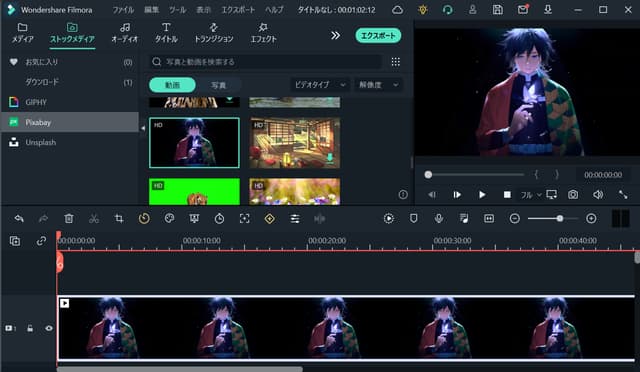Add a marker with shield icon

coord(413,219)
